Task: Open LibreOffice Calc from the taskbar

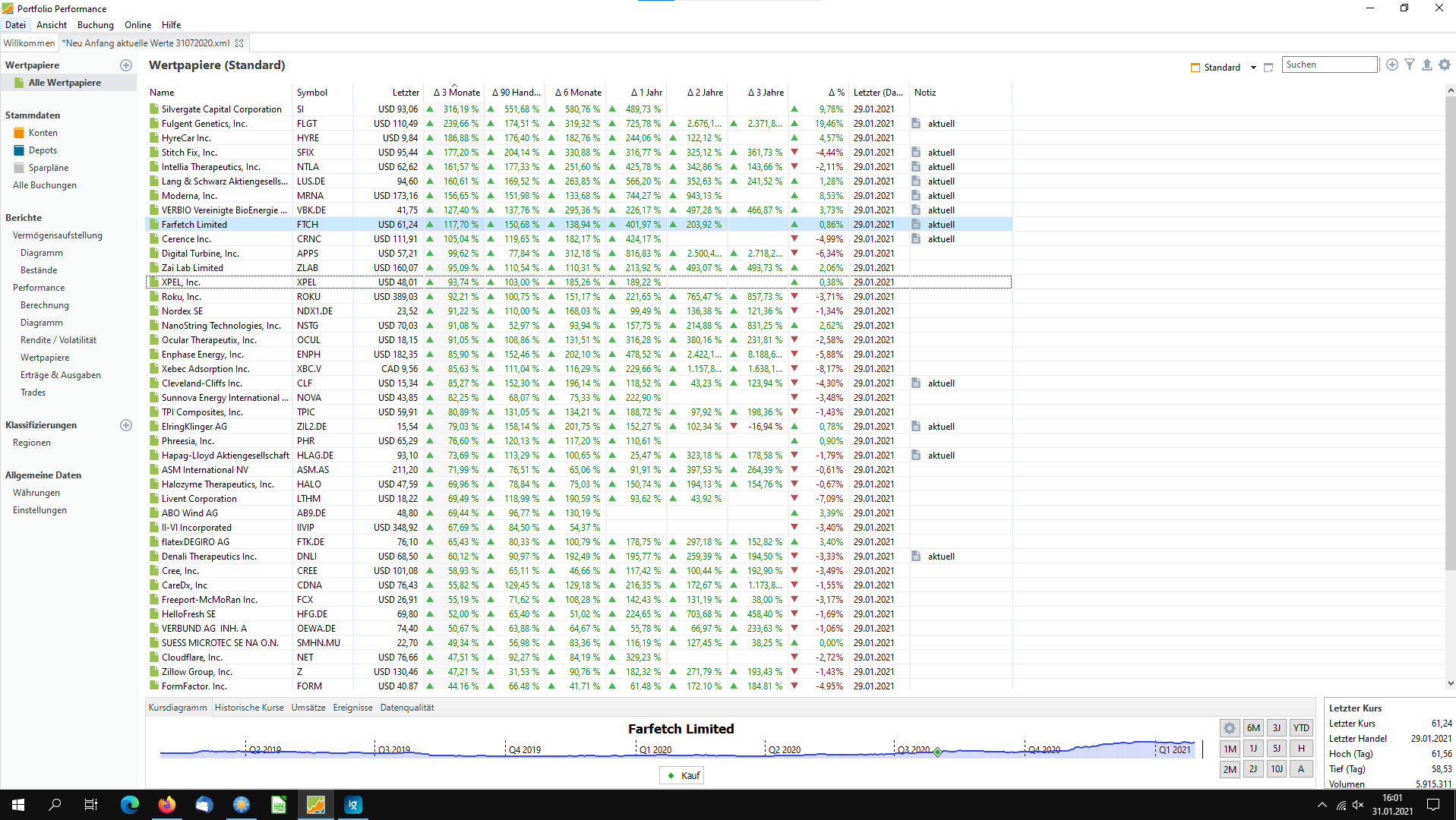Action: pyautogui.click(x=279, y=805)
